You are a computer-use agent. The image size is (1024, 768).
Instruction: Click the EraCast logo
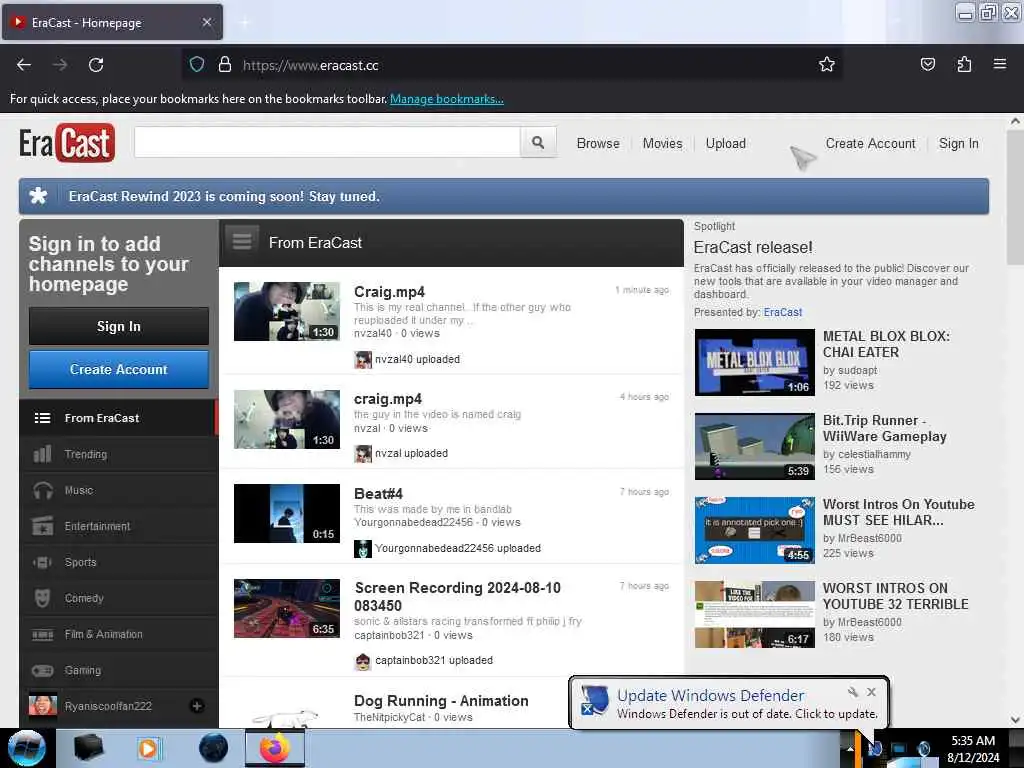click(x=67, y=142)
